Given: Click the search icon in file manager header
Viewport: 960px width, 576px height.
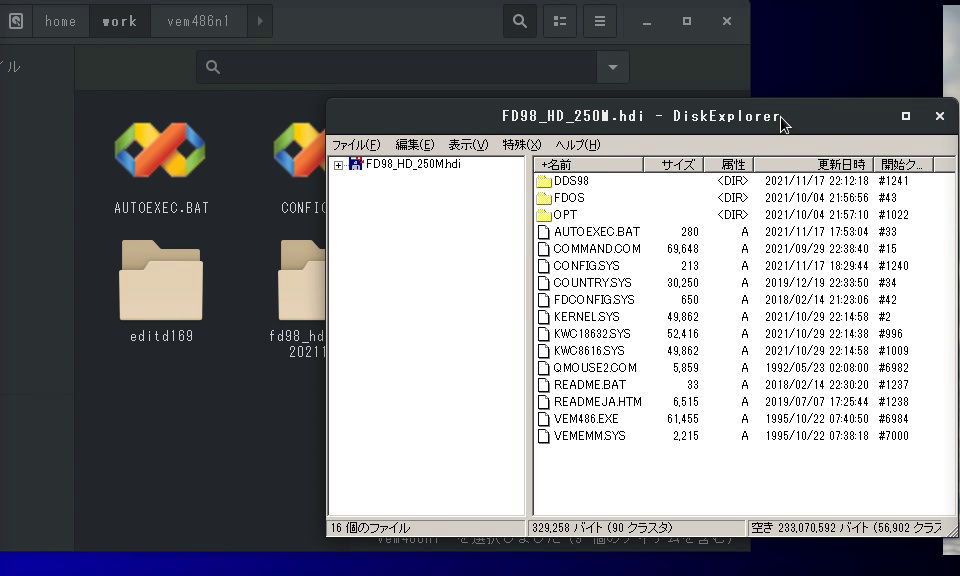Looking at the screenshot, I should (x=520, y=21).
